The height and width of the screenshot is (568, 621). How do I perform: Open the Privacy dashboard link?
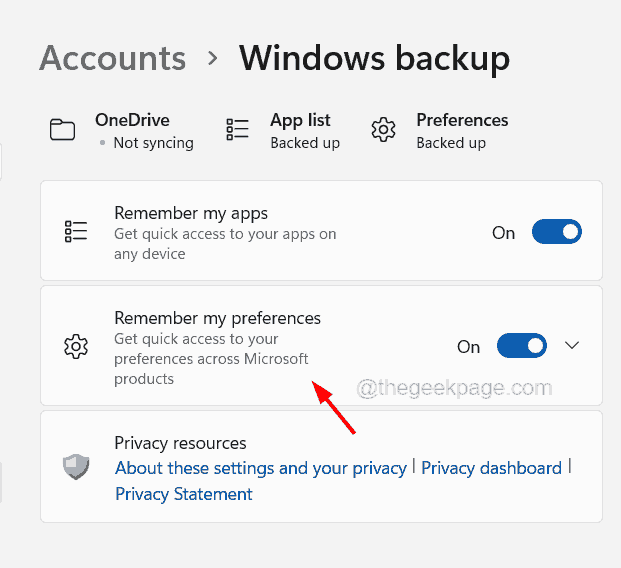tap(491, 468)
